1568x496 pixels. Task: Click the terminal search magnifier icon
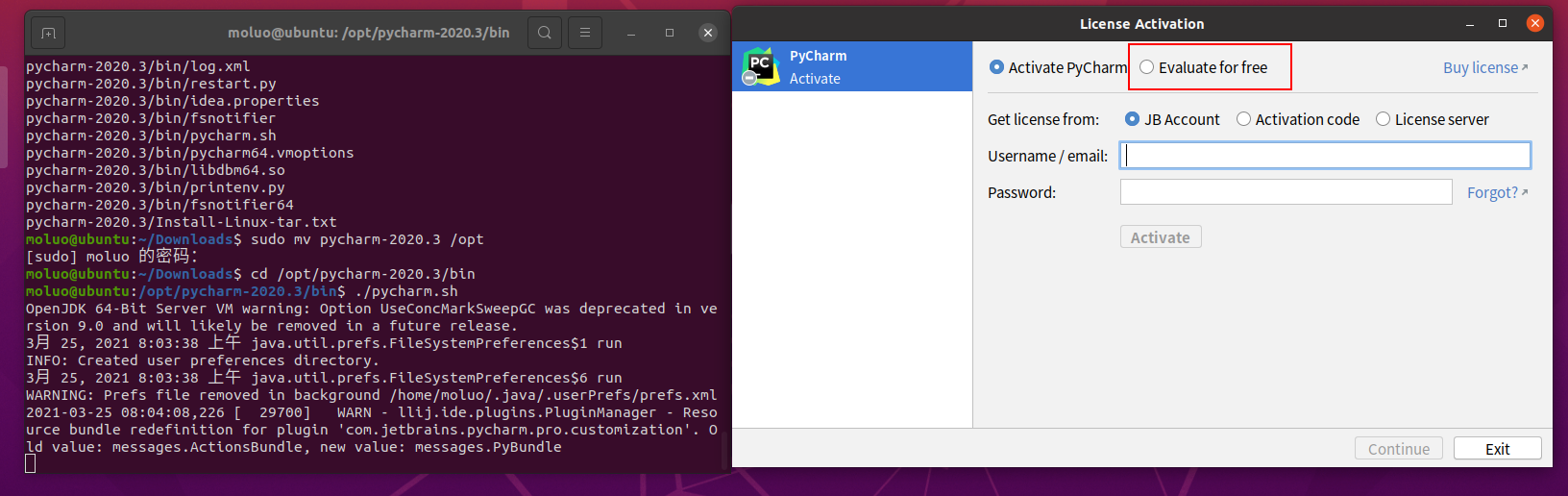(545, 33)
